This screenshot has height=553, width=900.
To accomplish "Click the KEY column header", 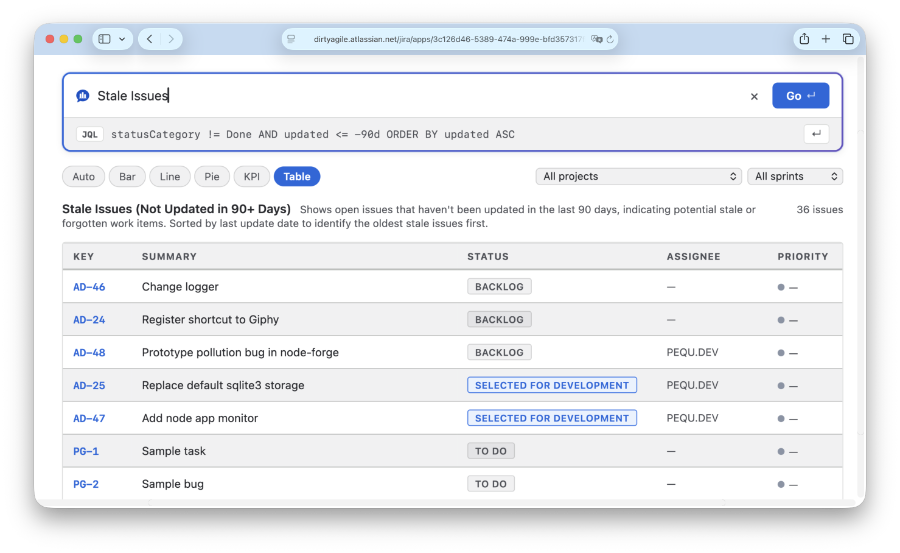I will coord(83,257).
